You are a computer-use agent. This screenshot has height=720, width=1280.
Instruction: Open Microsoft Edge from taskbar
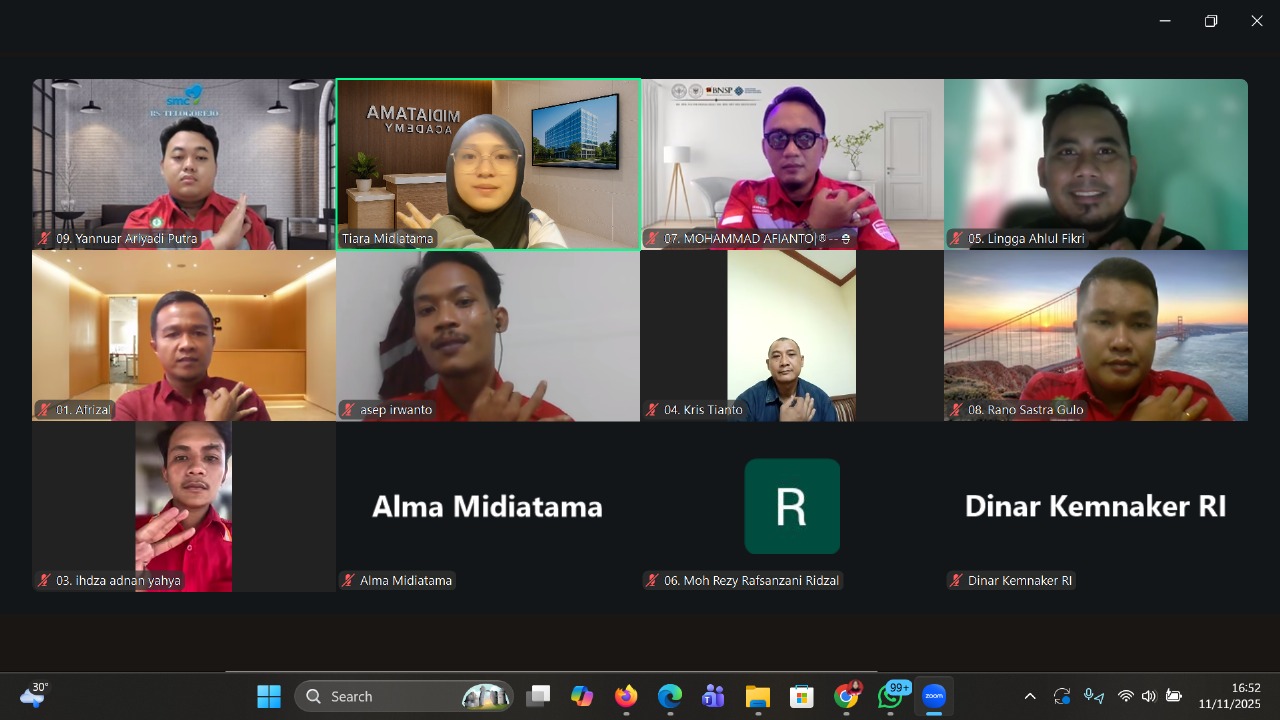click(669, 696)
